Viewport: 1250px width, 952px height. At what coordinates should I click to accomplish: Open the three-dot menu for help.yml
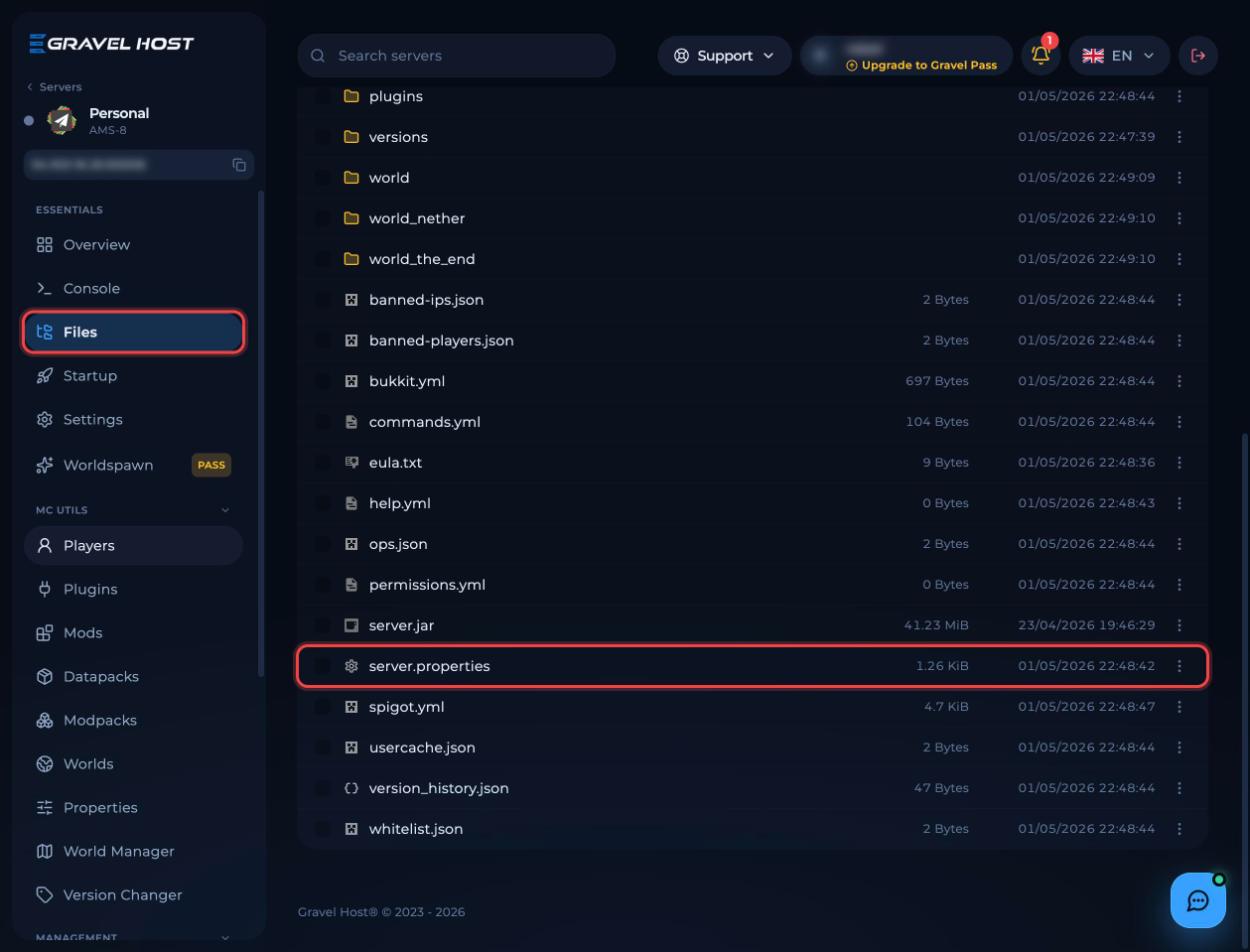(1179, 503)
